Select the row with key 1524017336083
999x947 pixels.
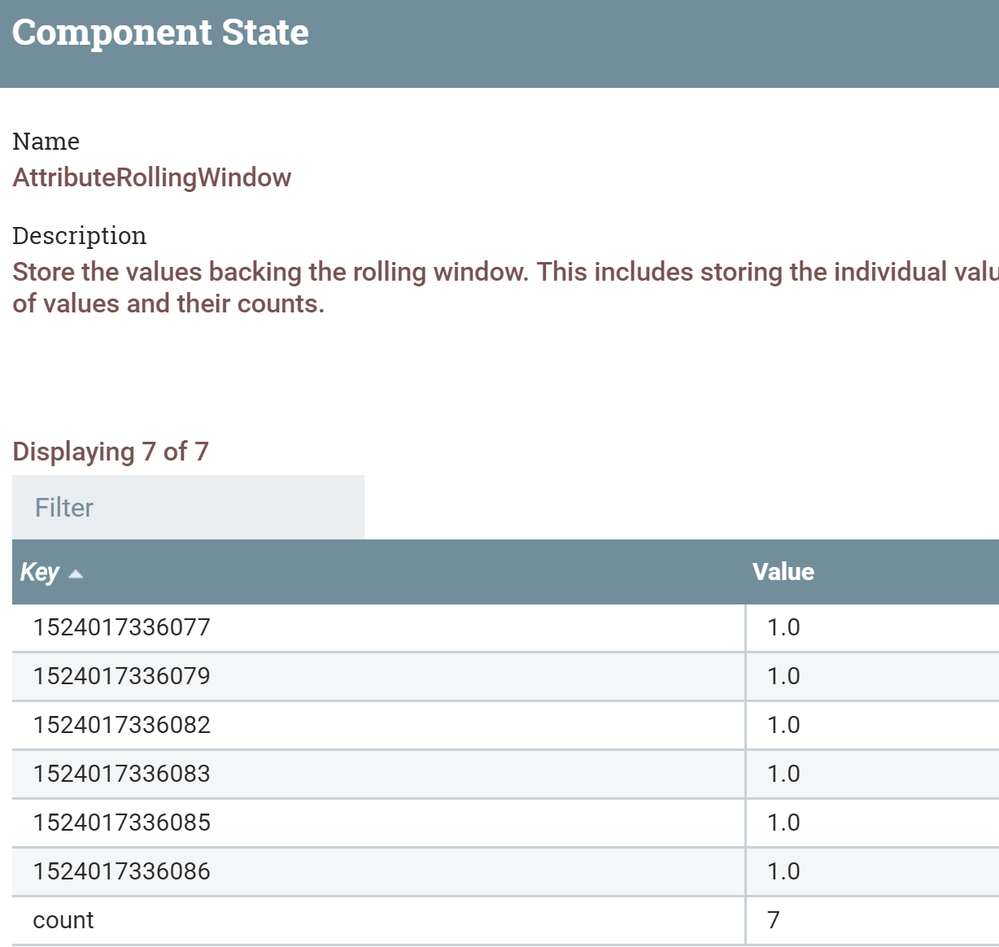click(122, 774)
